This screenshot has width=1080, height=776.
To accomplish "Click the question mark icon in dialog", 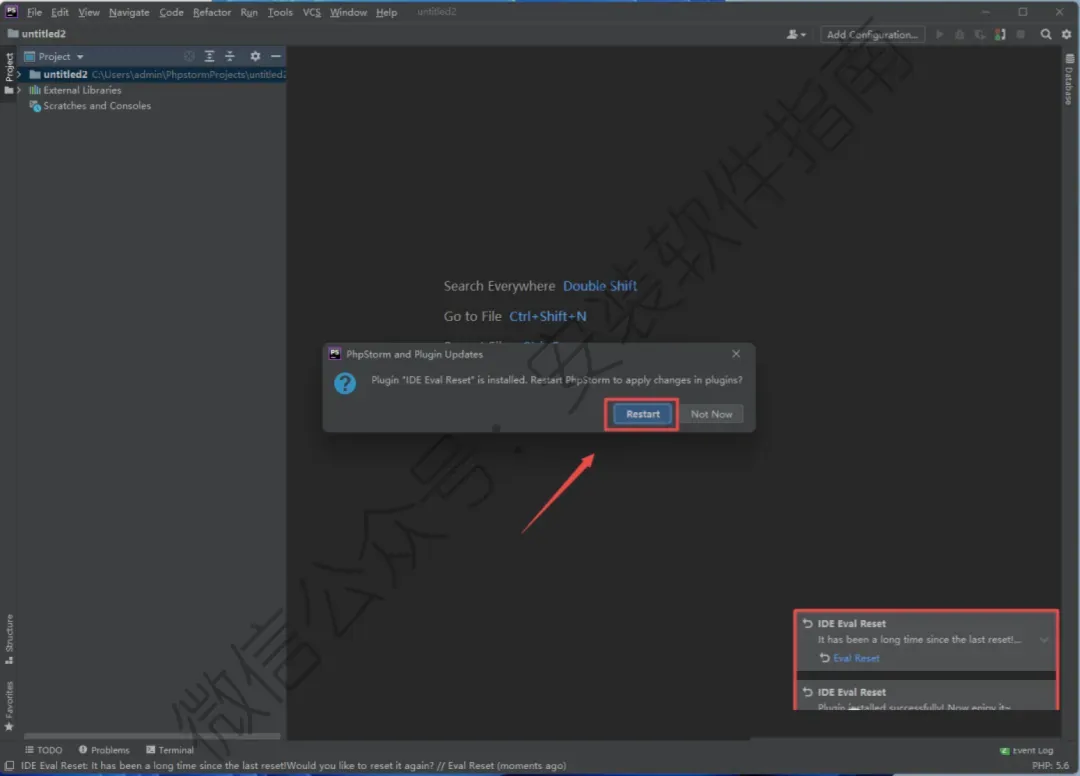I will 345,383.
